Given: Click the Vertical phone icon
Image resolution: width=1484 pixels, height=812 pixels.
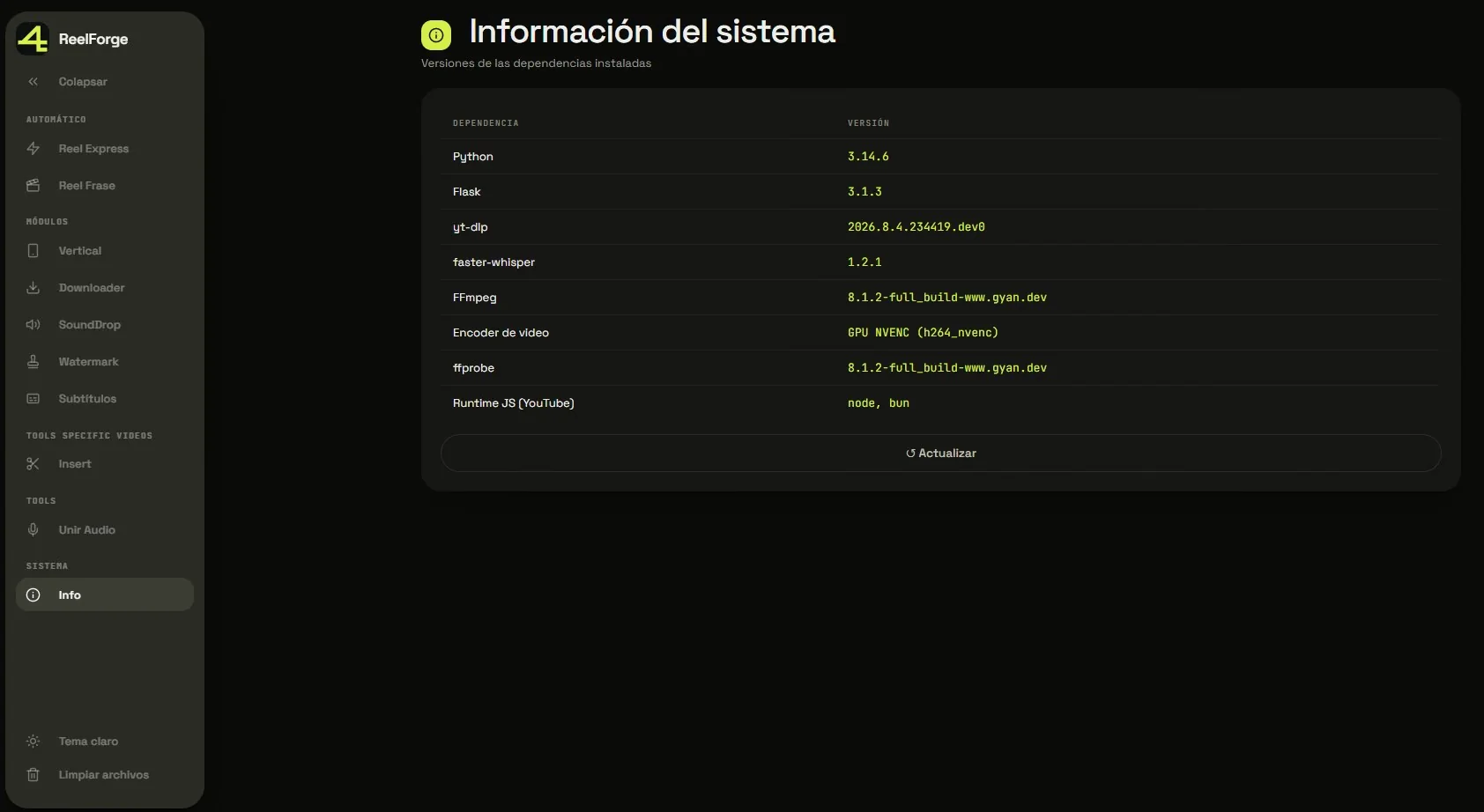Looking at the screenshot, I should 33,251.
